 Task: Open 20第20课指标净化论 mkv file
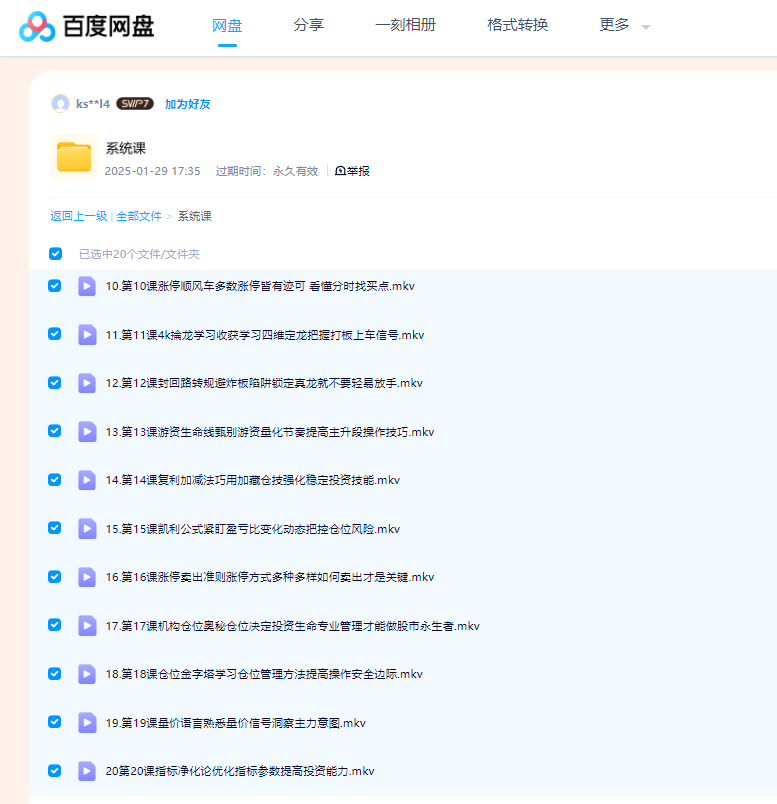coord(240,771)
